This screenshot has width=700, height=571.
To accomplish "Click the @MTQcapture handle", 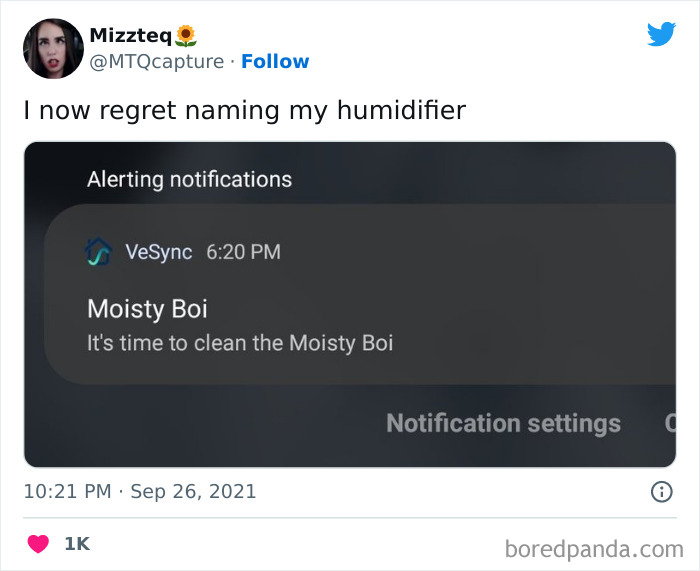I will tap(156, 61).
